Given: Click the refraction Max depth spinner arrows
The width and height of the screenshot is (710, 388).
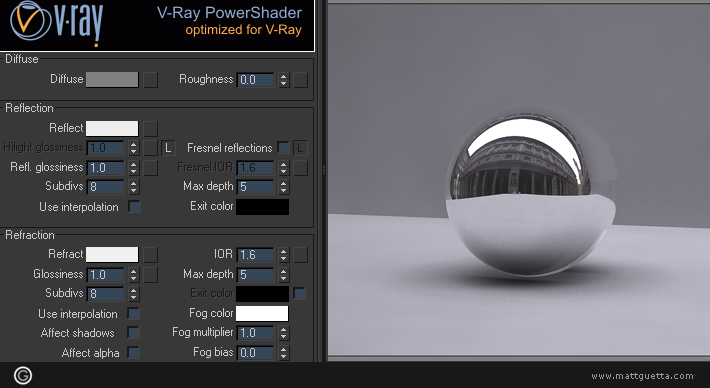Looking at the screenshot, I should (283, 275).
